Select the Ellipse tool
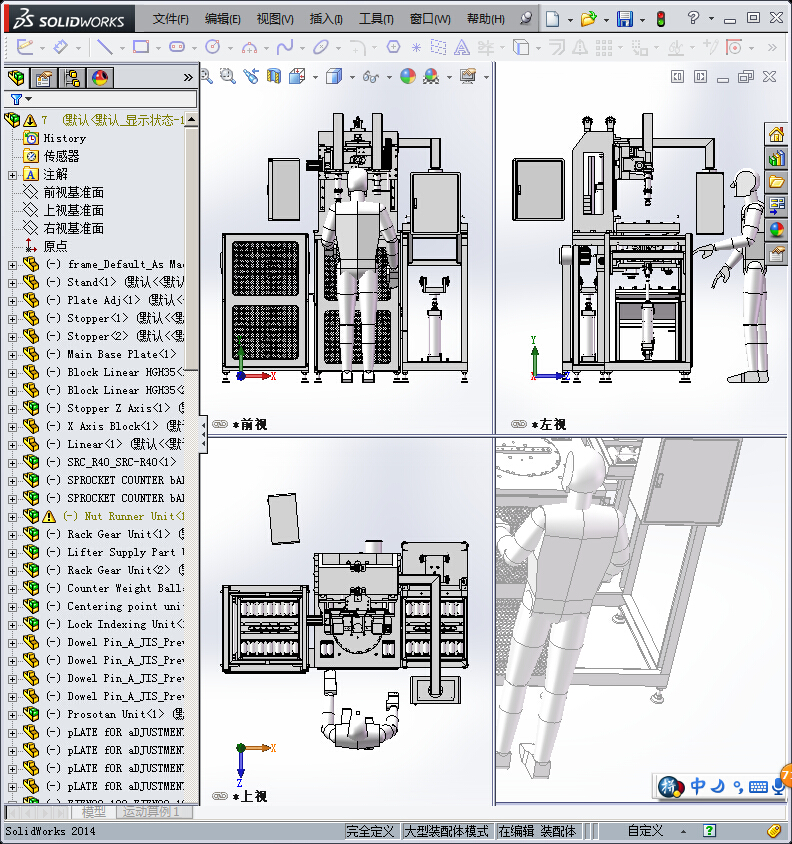This screenshot has width=792, height=844. 321,47
